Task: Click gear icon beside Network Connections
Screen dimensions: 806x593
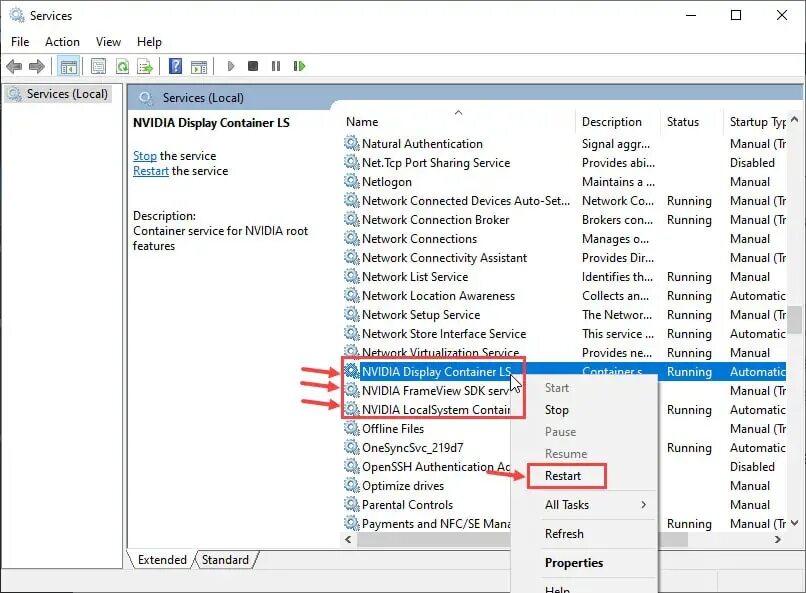Action: click(x=352, y=238)
